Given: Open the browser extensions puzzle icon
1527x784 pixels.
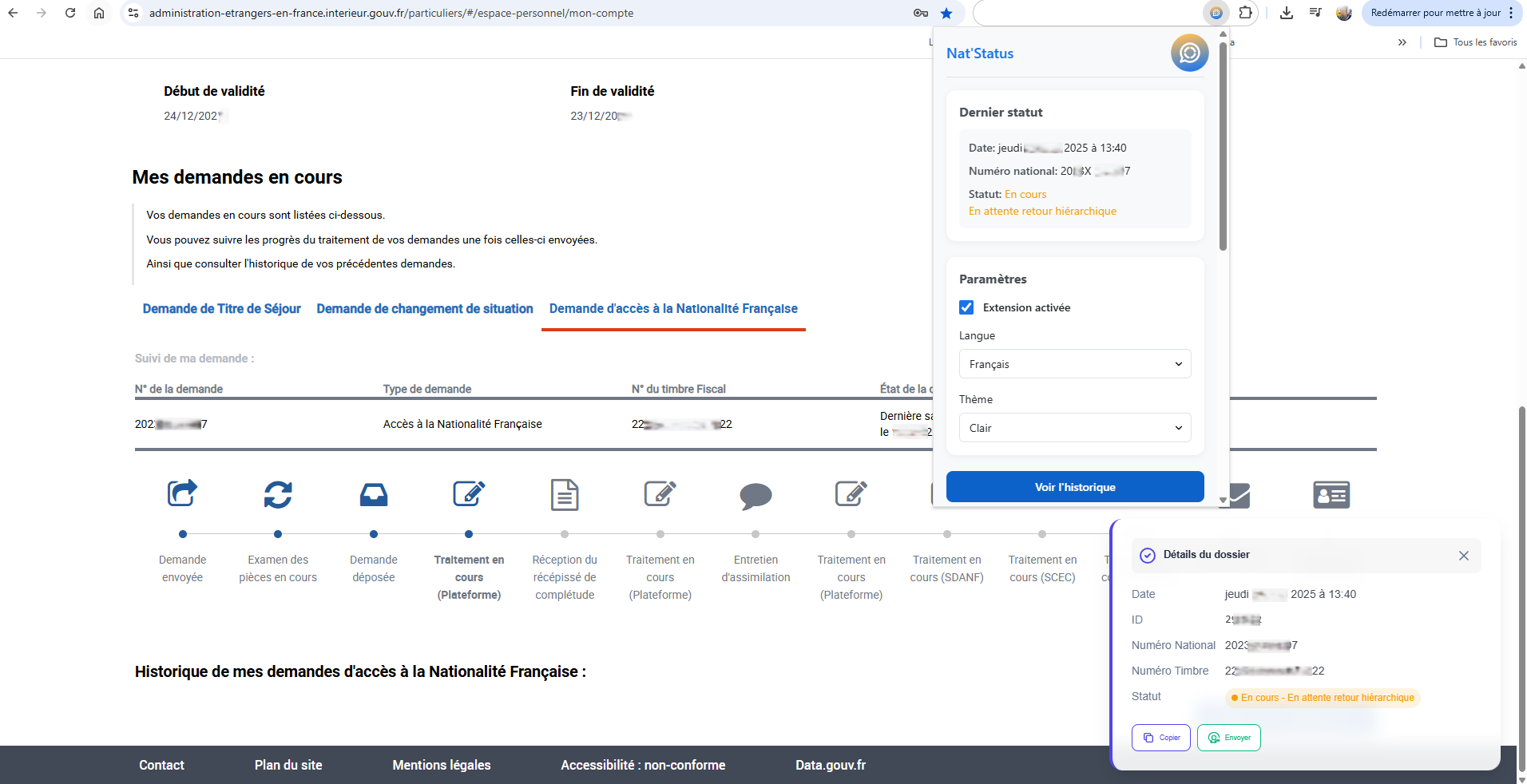Looking at the screenshot, I should tap(1246, 13).
